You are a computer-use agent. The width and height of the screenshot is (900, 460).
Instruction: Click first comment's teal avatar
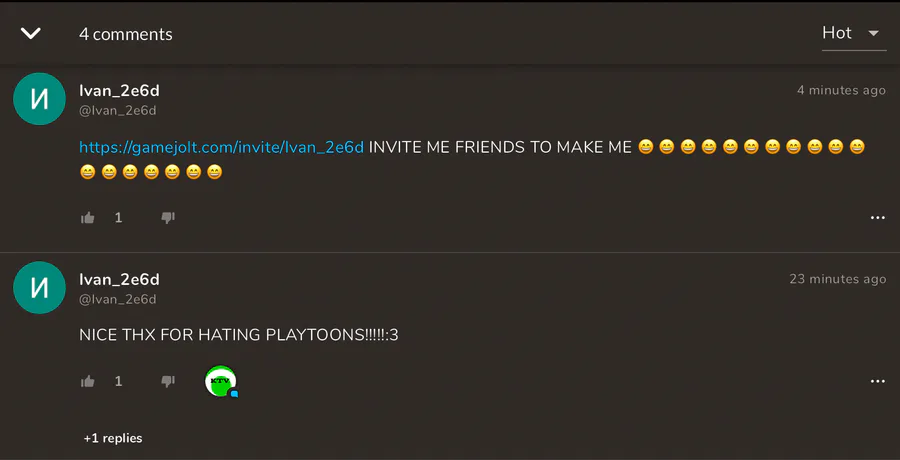point(39,99)
